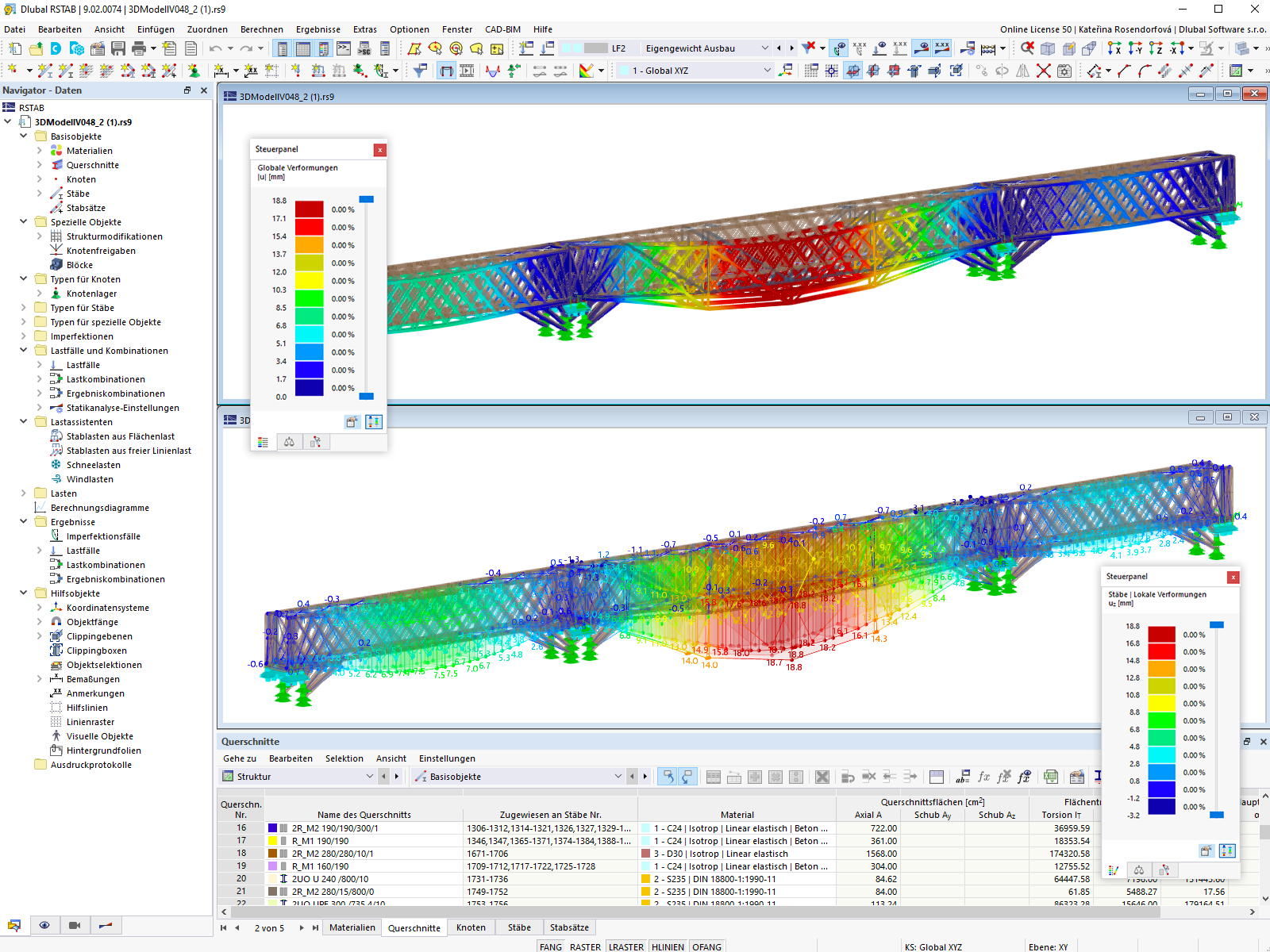
Task: Click the dark red 18.8 color swatch
Action: [x=310, y=209]
